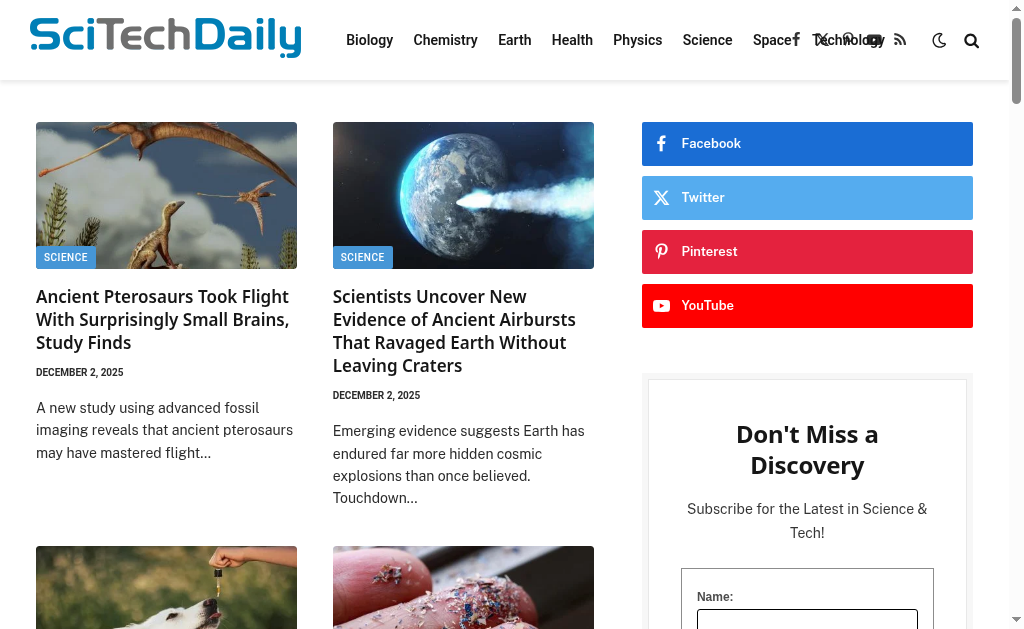Toggle dark mode with the moon icon
This screenshot has height=629, width=1024.
point(938,40)
